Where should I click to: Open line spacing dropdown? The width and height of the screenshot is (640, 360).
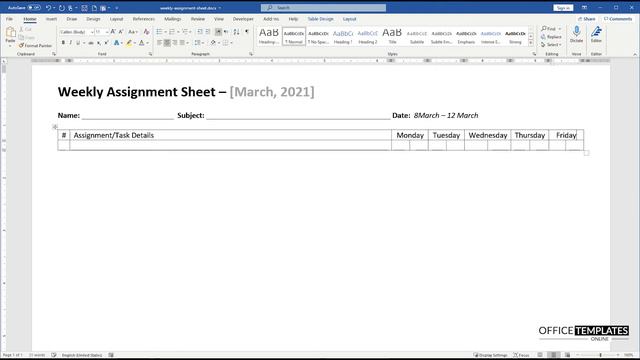(x=198, y=43)
